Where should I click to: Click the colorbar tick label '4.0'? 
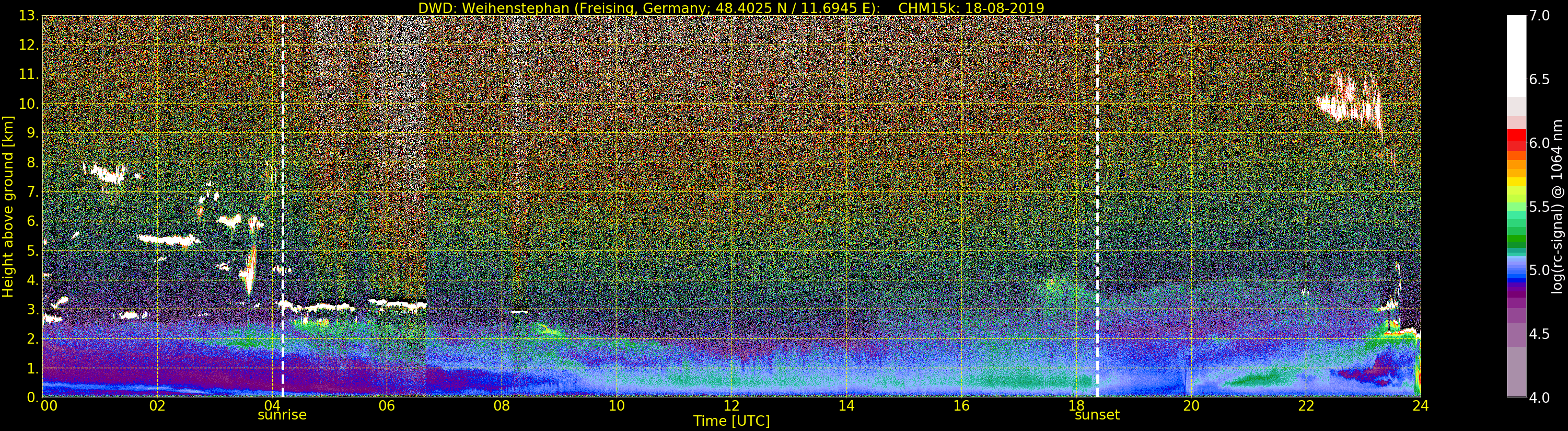point(1539,398)
